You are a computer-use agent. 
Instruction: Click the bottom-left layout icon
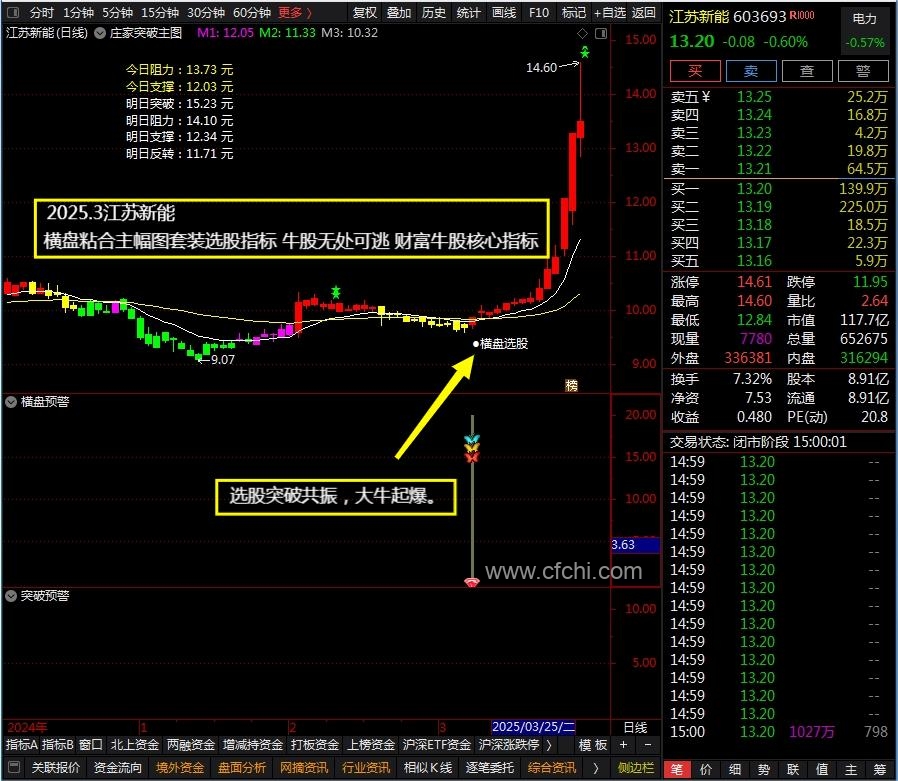pos(14,767)
